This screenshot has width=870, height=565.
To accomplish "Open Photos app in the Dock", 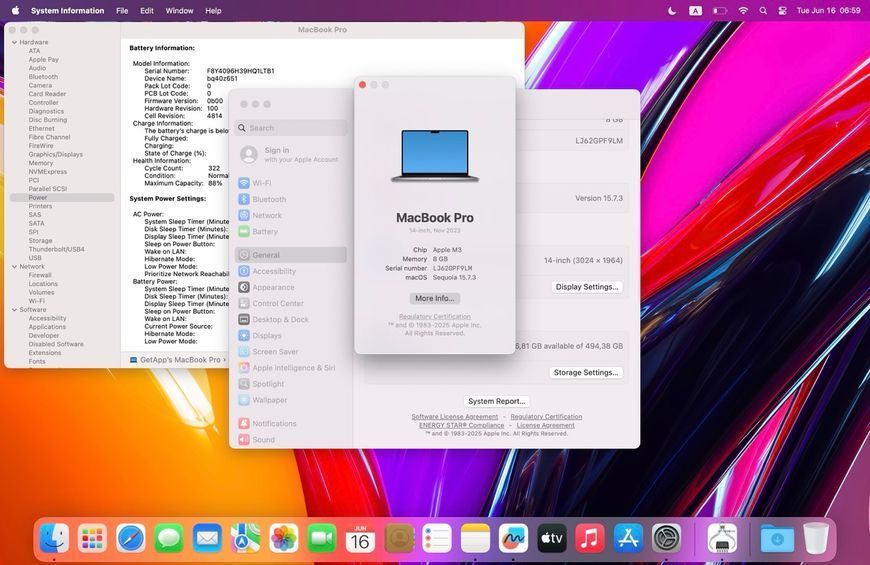I will coord(284,538).
